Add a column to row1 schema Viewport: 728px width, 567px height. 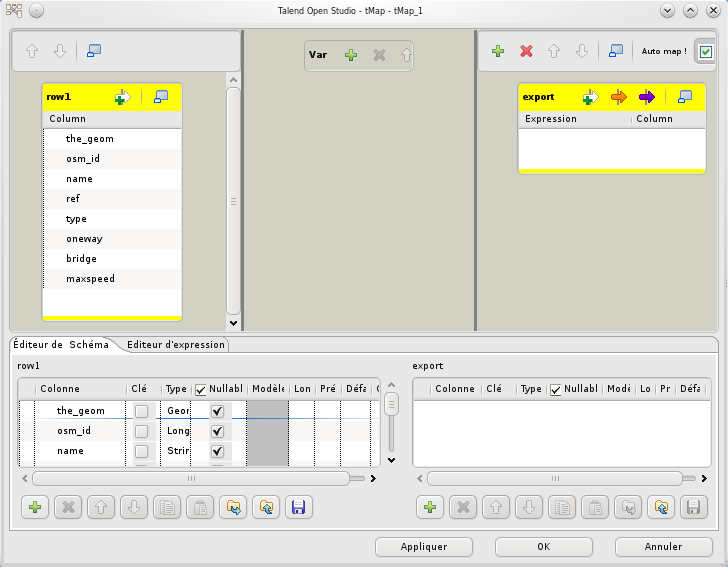click(x=35, y=507)
